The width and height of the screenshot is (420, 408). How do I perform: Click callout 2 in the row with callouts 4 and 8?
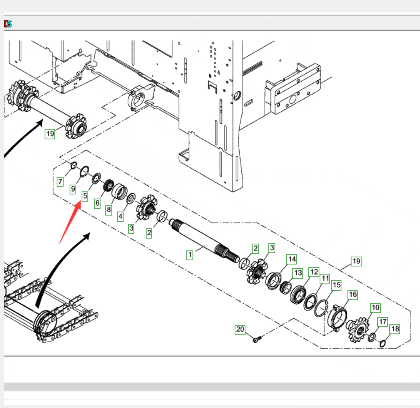click(x=149, y=233)
